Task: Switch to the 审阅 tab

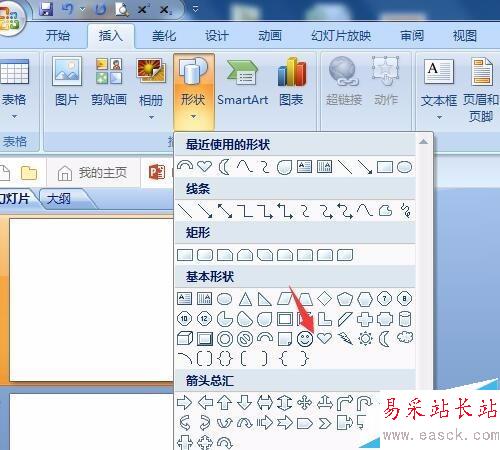Action: pos(412,35)
